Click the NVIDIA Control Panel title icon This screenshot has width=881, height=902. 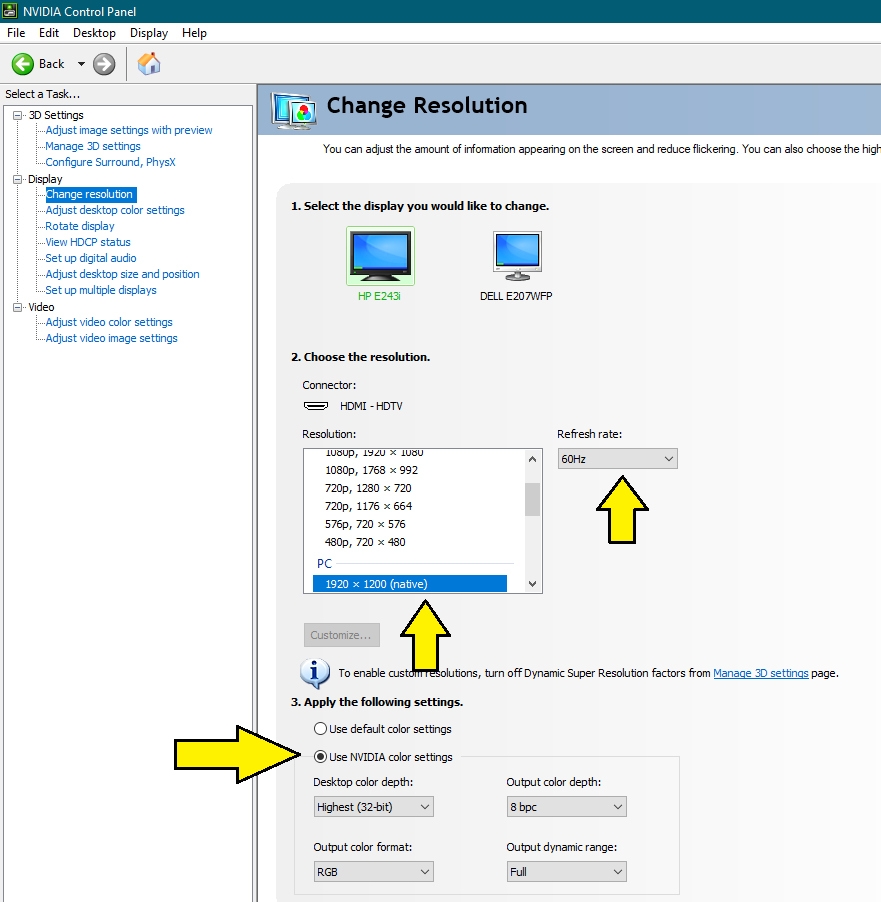[x=10, y=11]
